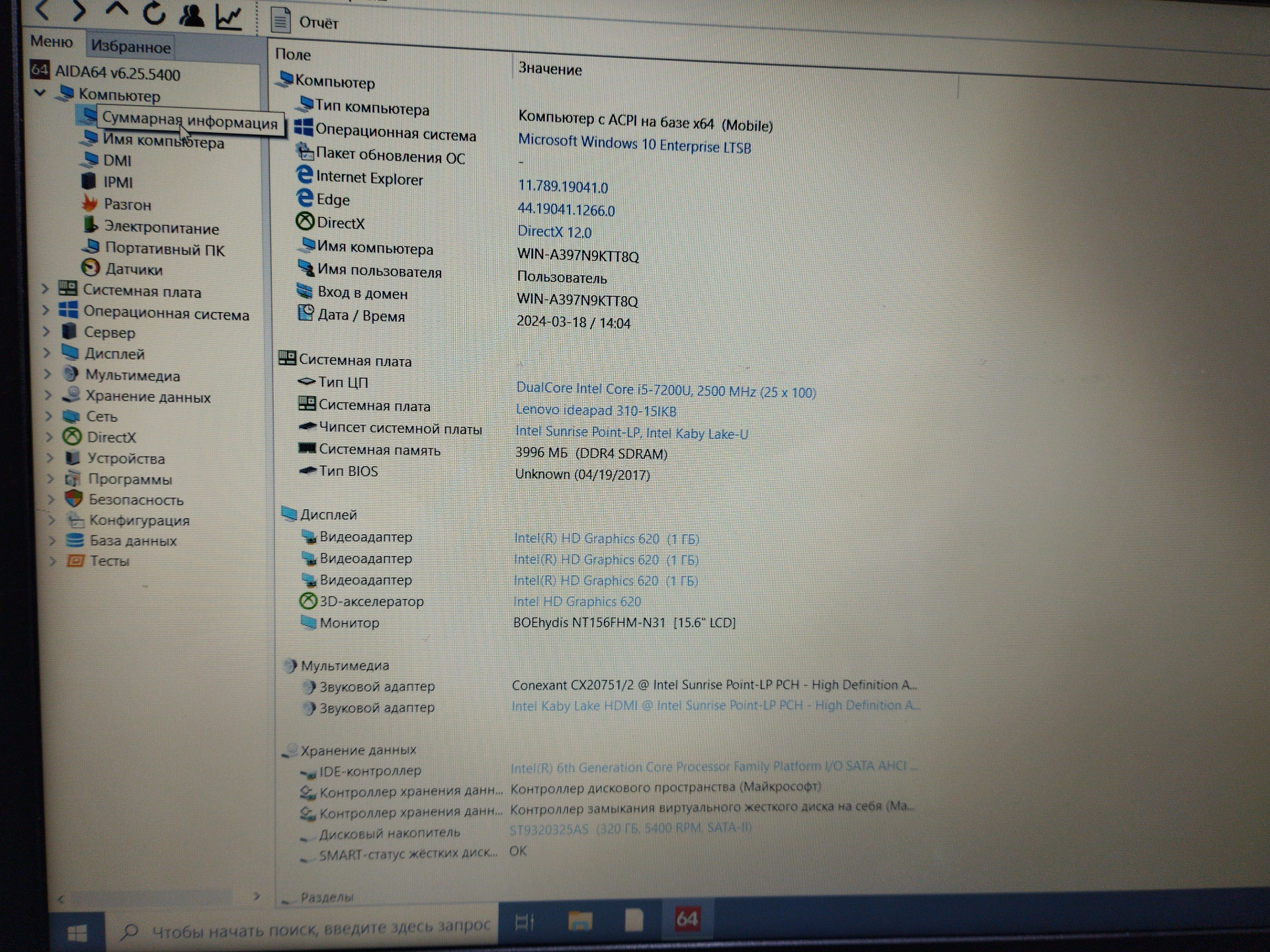Click the left tree horizontal scrollbar right arrow
The image size is (1270, 952).
pyautogui.click(x=256, y=896)
